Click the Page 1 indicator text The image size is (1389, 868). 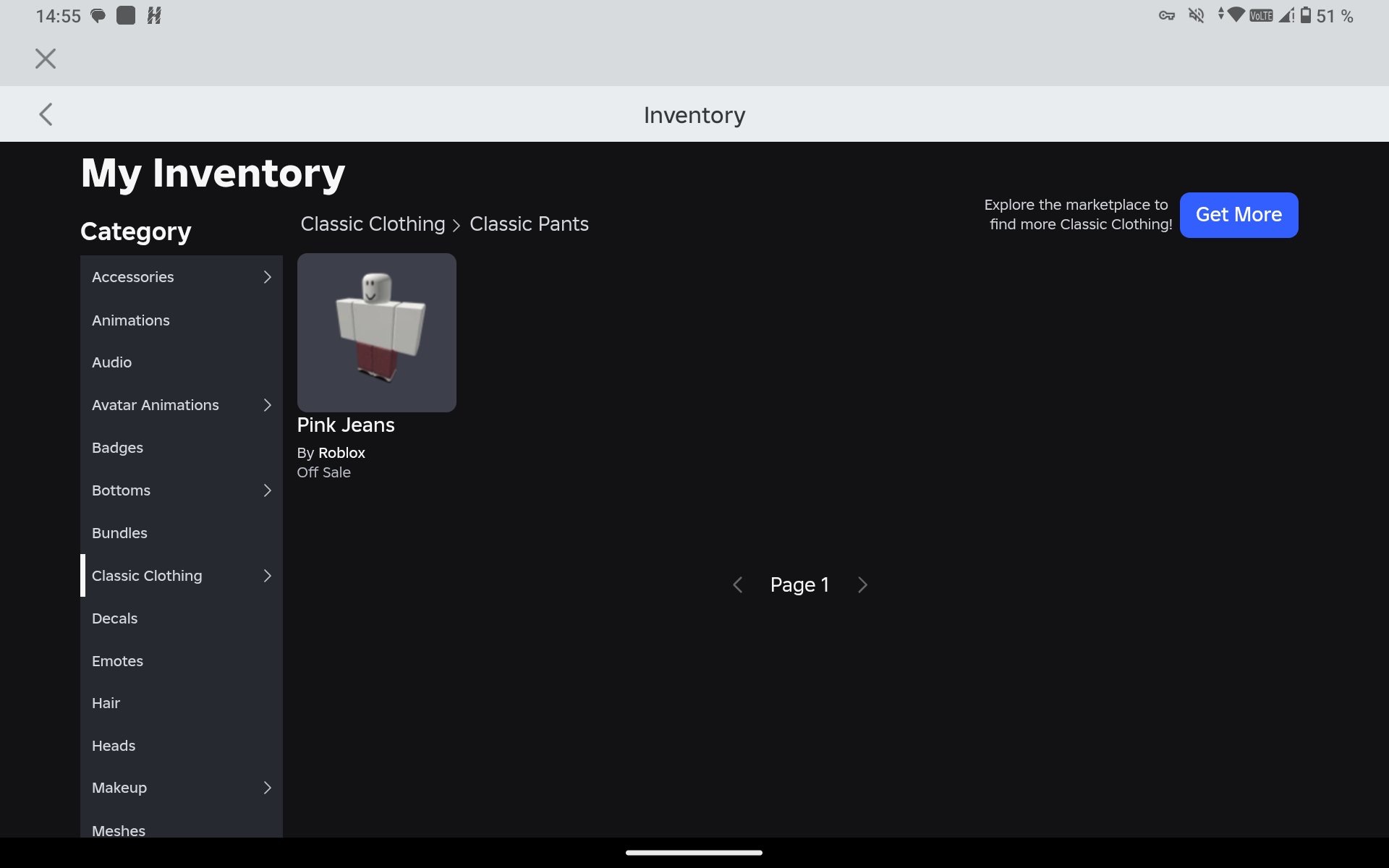(x=799, y=584)
